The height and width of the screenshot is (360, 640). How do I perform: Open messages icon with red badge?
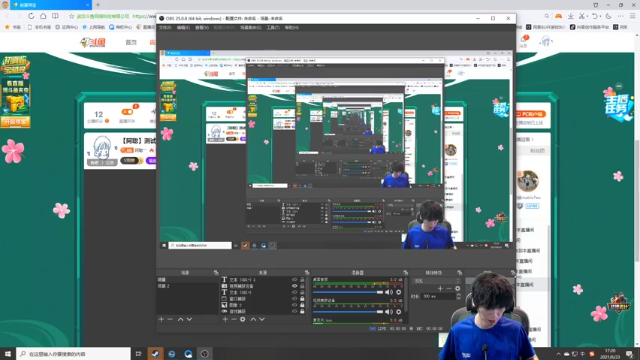[x=524, y=40]
